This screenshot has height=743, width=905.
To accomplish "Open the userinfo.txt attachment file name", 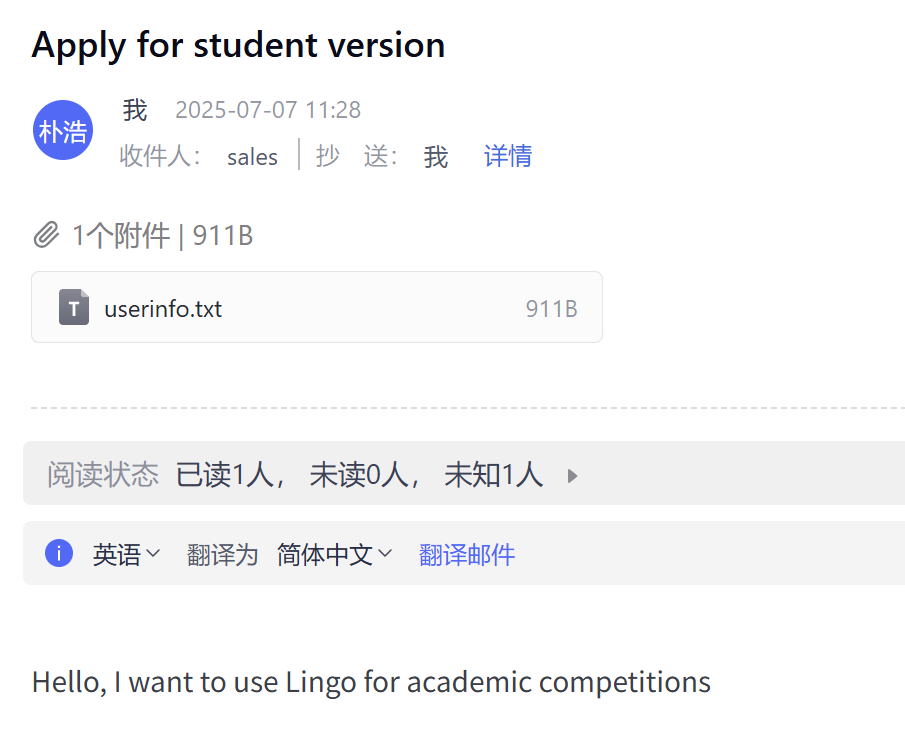I will coord(163,308).
